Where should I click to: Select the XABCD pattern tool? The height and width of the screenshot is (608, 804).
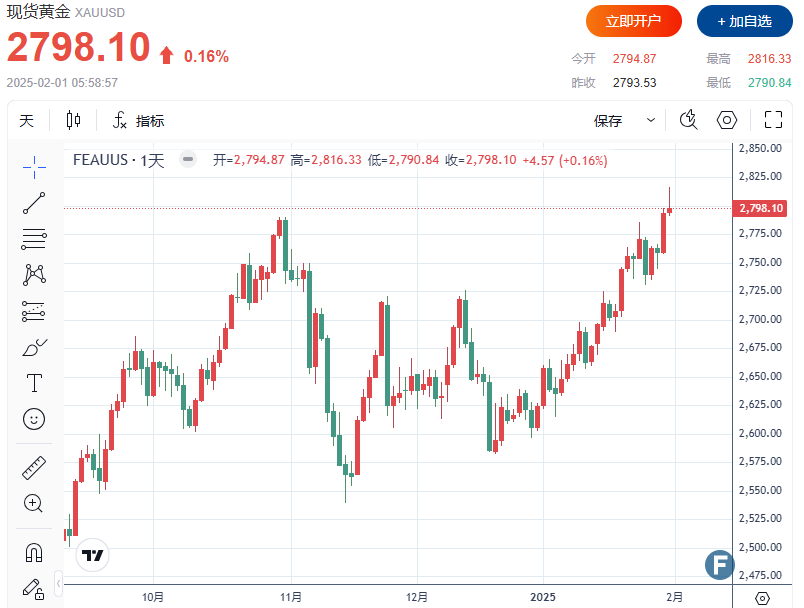tap(34, 274)
